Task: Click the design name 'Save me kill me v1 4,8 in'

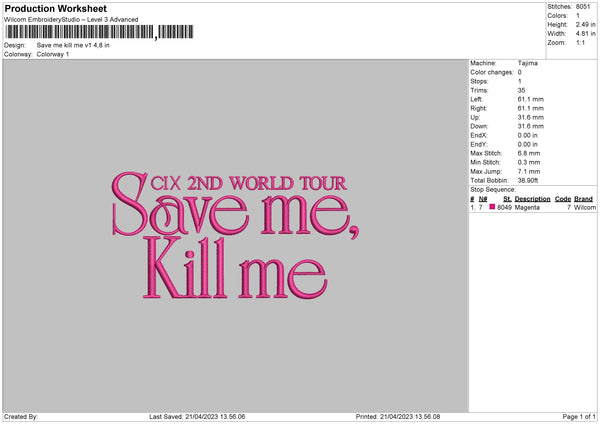Action: pyautogui.click(x=73, y=45)
